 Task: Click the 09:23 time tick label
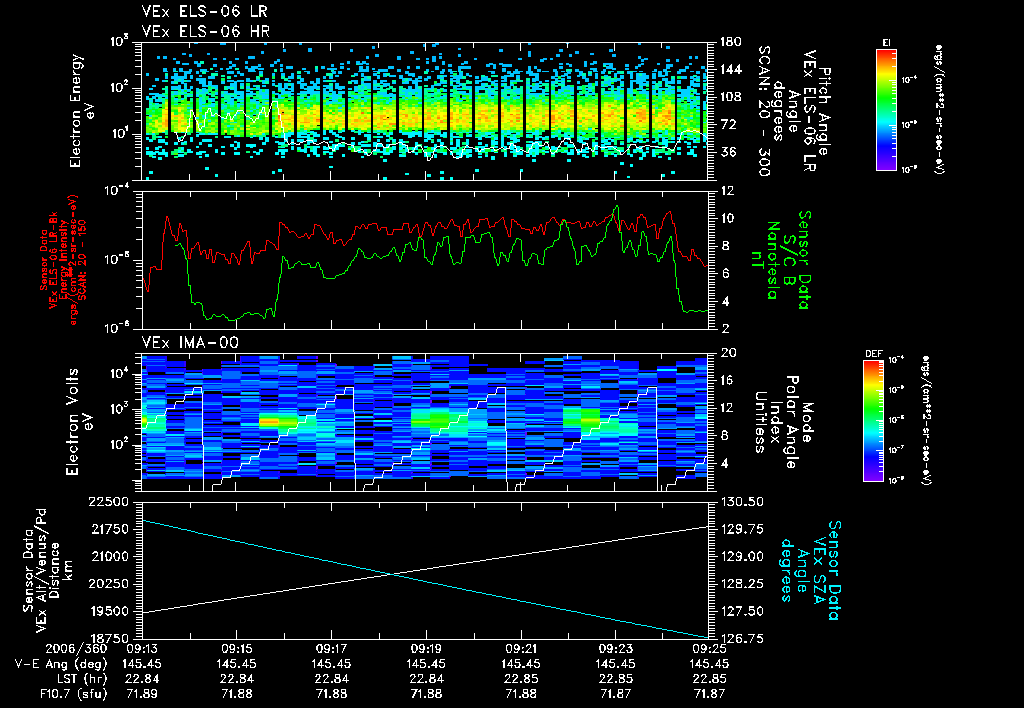coord(615,649)
